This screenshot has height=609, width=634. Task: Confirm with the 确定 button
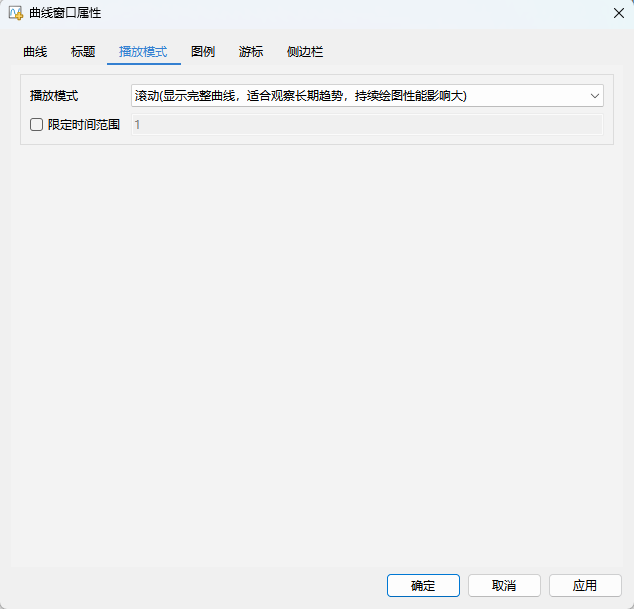pos(423,585)
